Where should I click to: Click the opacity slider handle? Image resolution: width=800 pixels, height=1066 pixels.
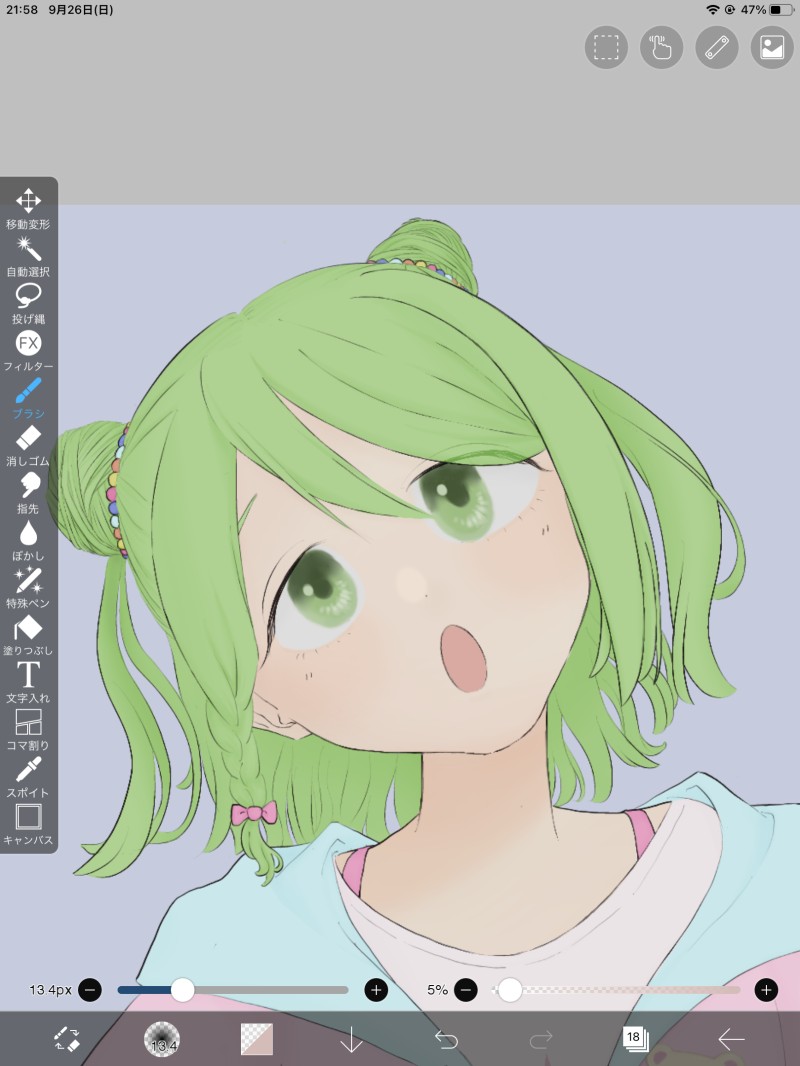click(x=510, y=990)
